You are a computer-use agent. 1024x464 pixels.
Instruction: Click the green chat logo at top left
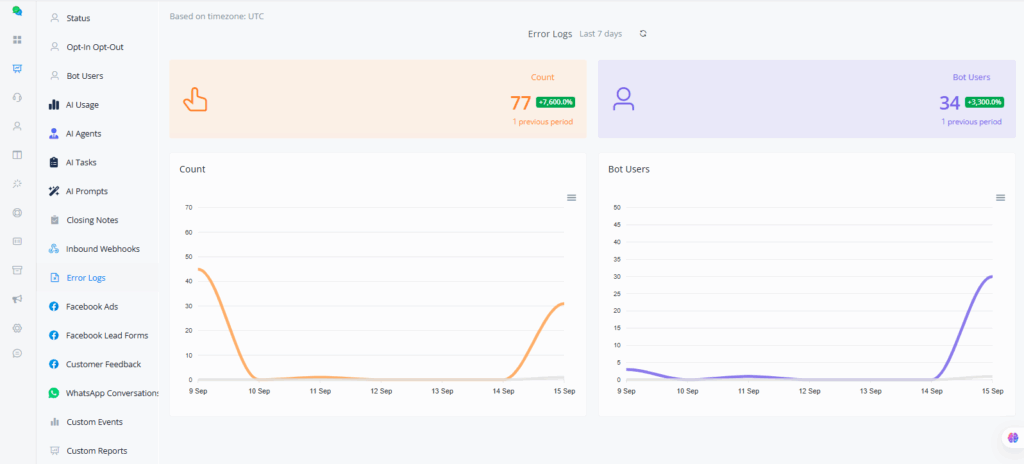pyautogui.click(x=17, y=11)
